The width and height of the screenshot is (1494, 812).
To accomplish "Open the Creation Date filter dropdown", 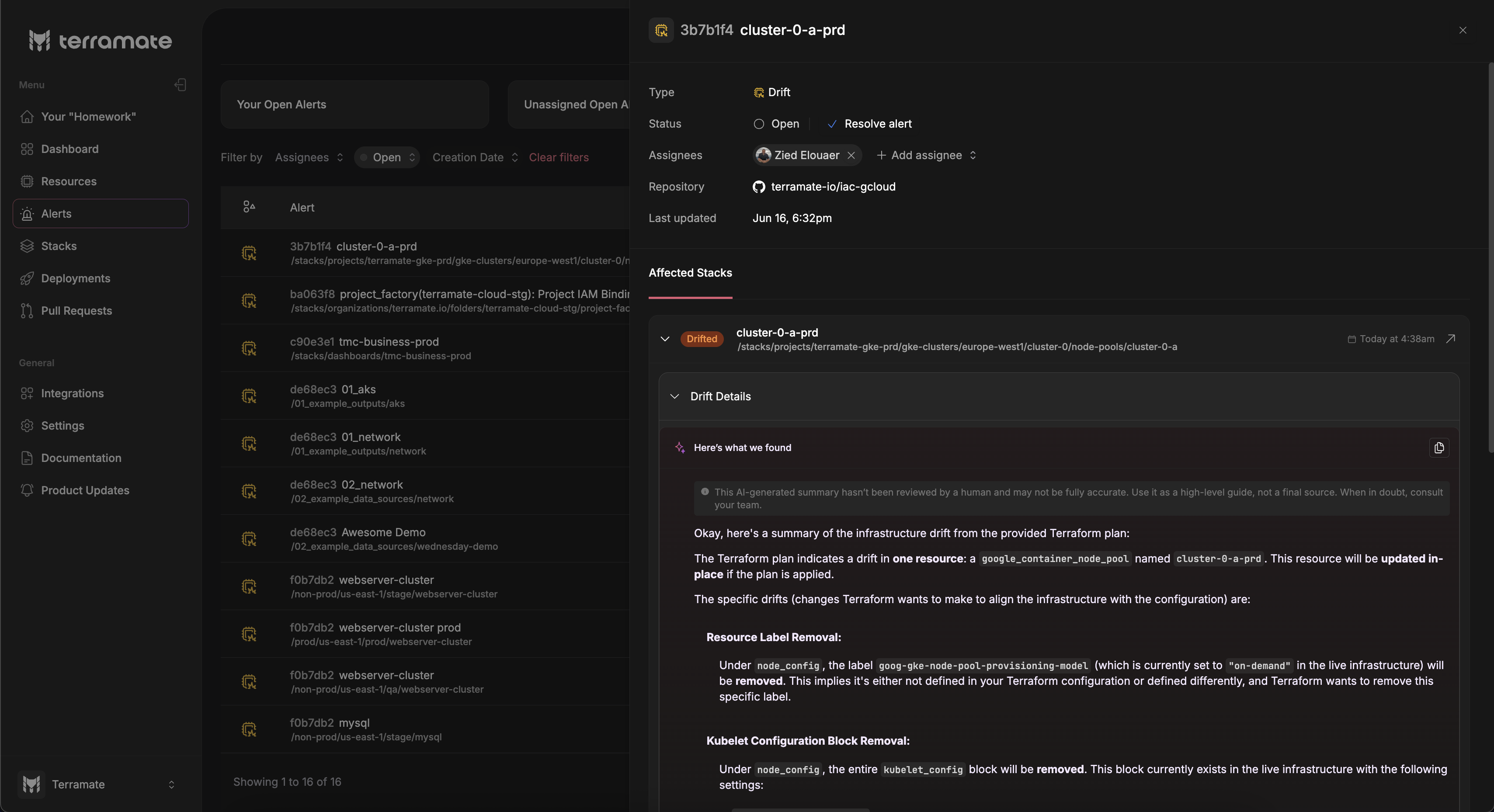I will click(475, 157).
